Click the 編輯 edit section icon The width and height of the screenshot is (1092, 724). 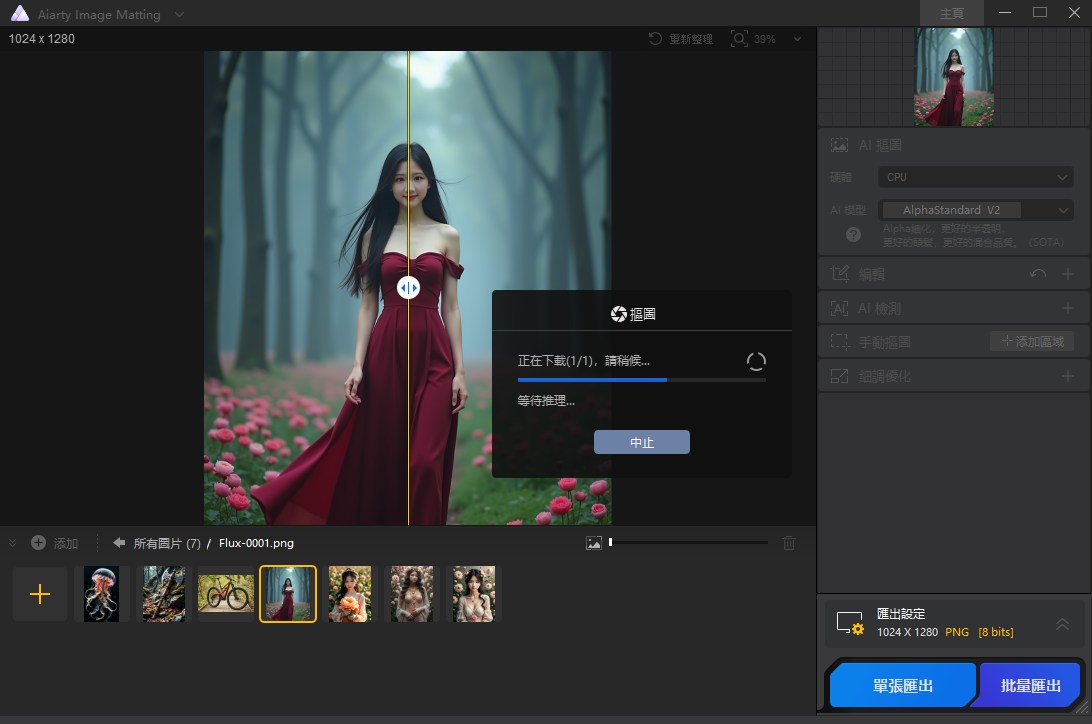[840, 274]
